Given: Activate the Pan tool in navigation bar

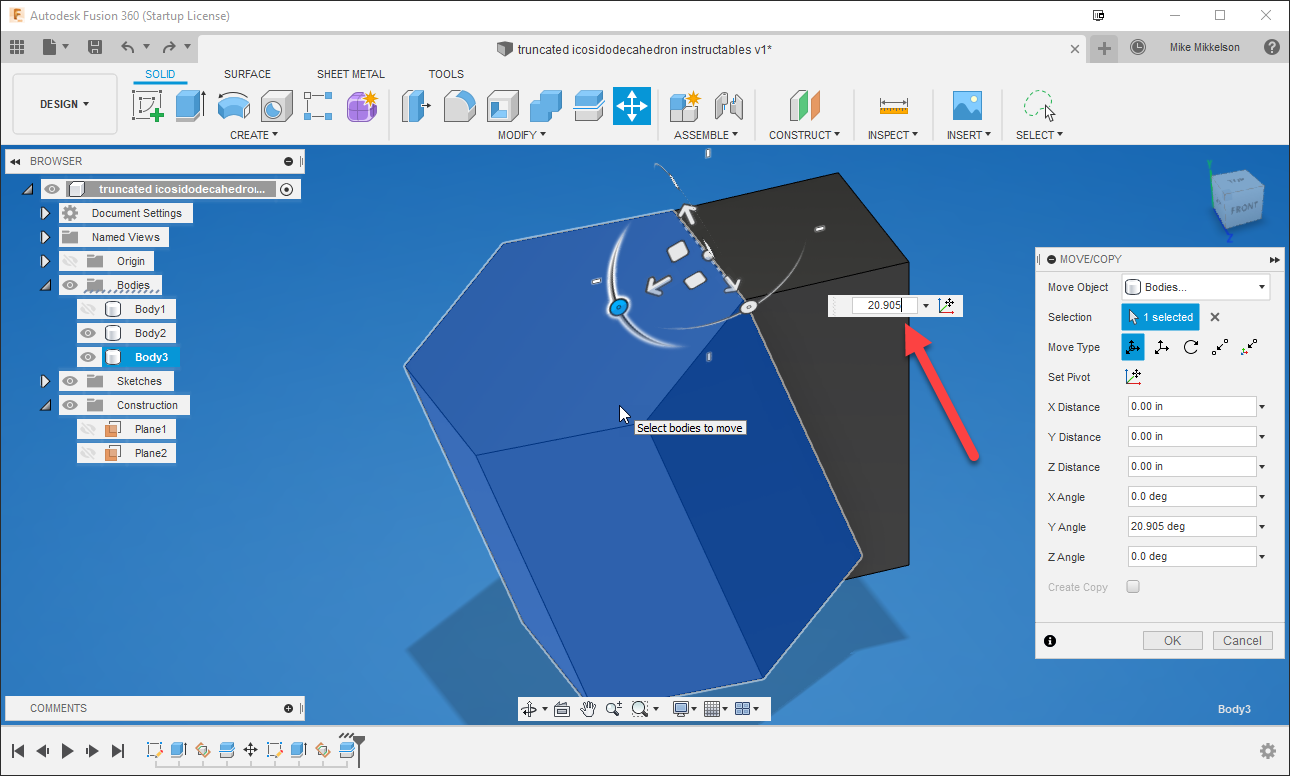Looking at the screenshot, I should (589, 708).
